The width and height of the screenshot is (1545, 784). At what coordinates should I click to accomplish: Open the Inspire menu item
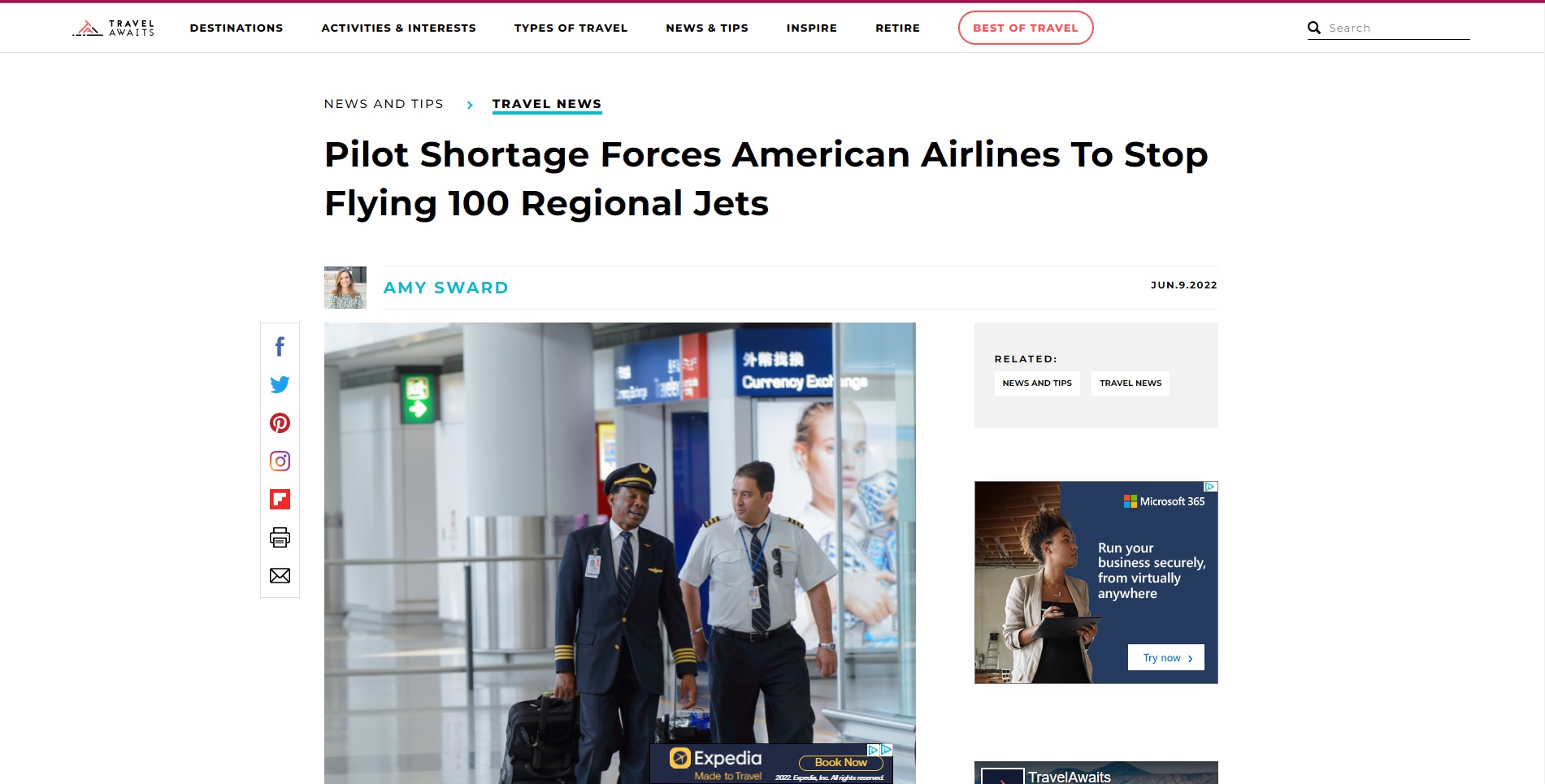pos(811,28)
